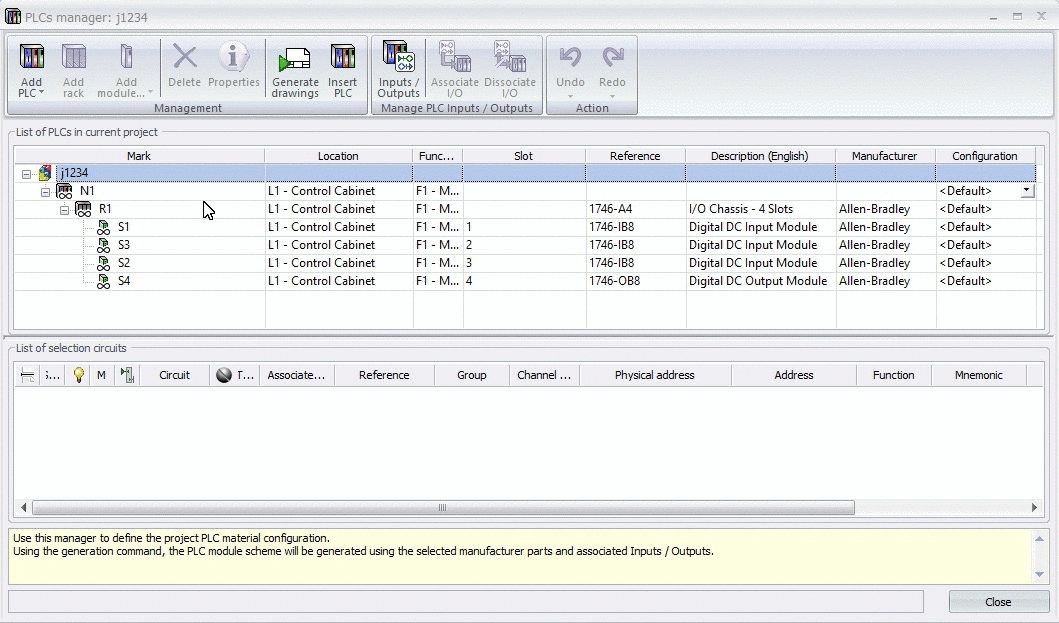Click the sphere icon column header
Viewport: 1059px width, 623px height.
pyautogui.click(x=224, y=375)
